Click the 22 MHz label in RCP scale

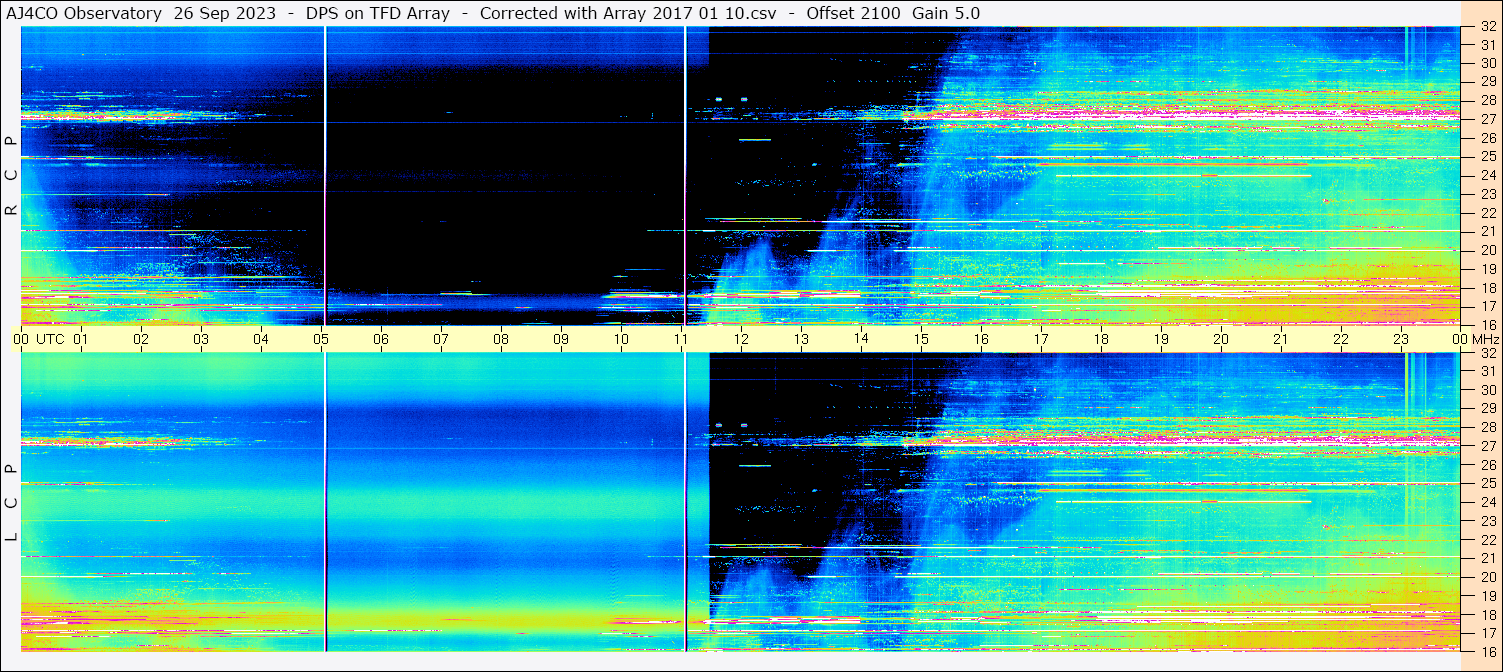(x=1488, y=213)
